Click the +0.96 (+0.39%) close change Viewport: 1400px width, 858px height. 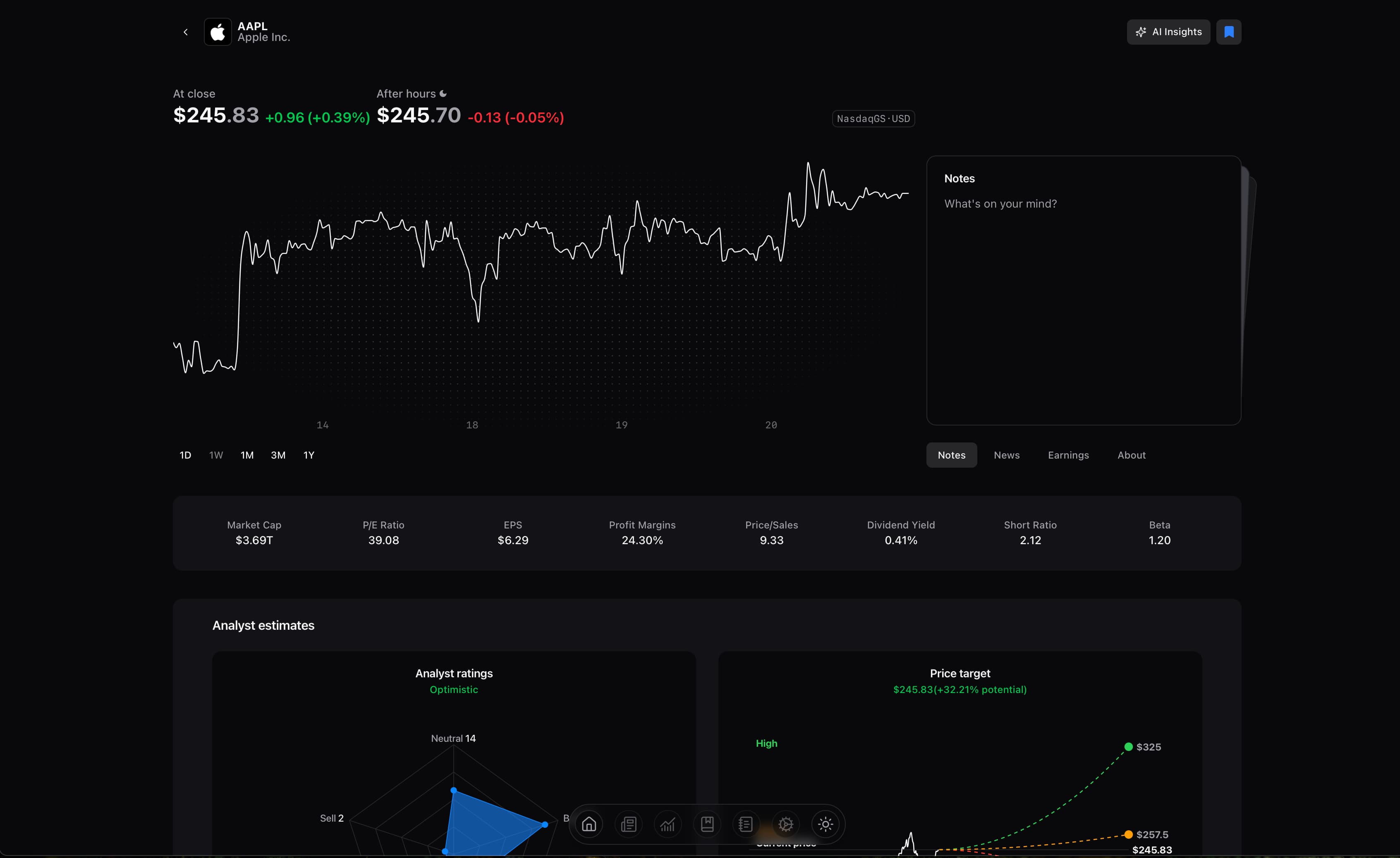318,117
